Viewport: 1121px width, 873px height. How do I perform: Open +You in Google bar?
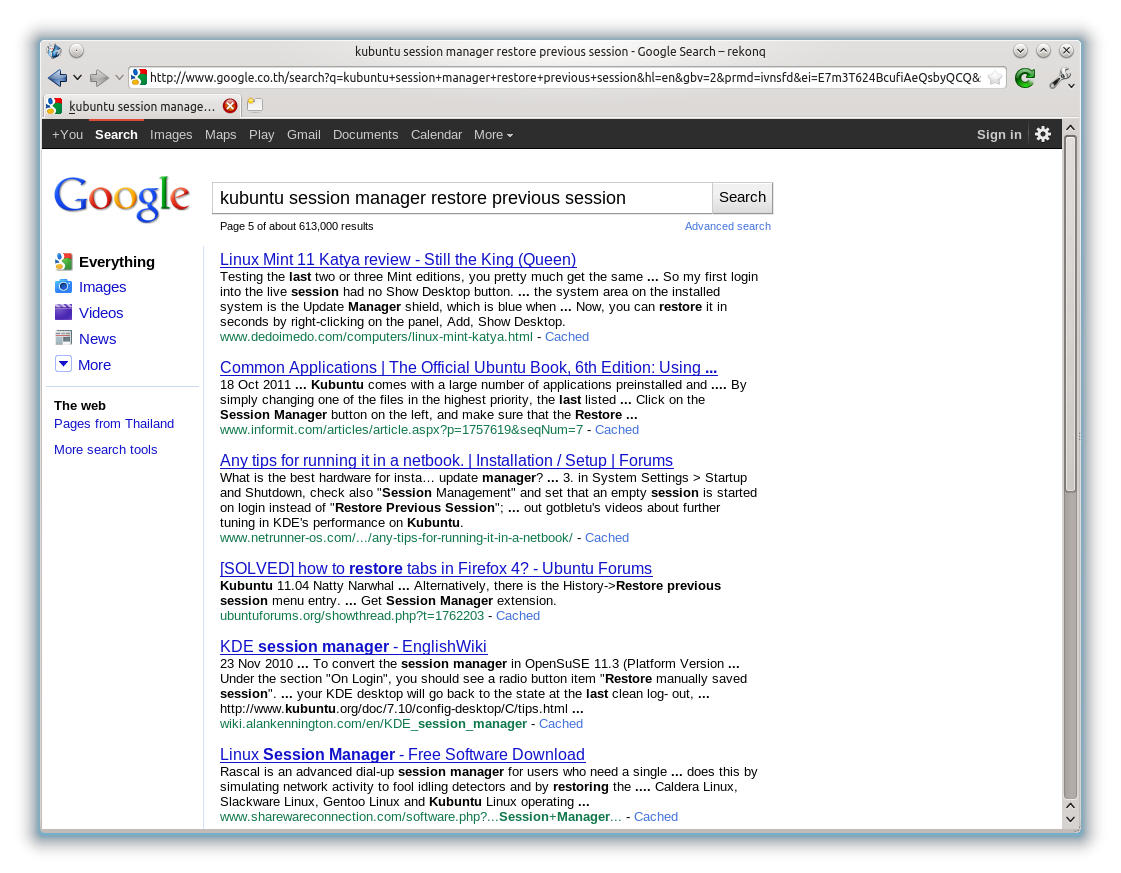click(x=67, y=134)
